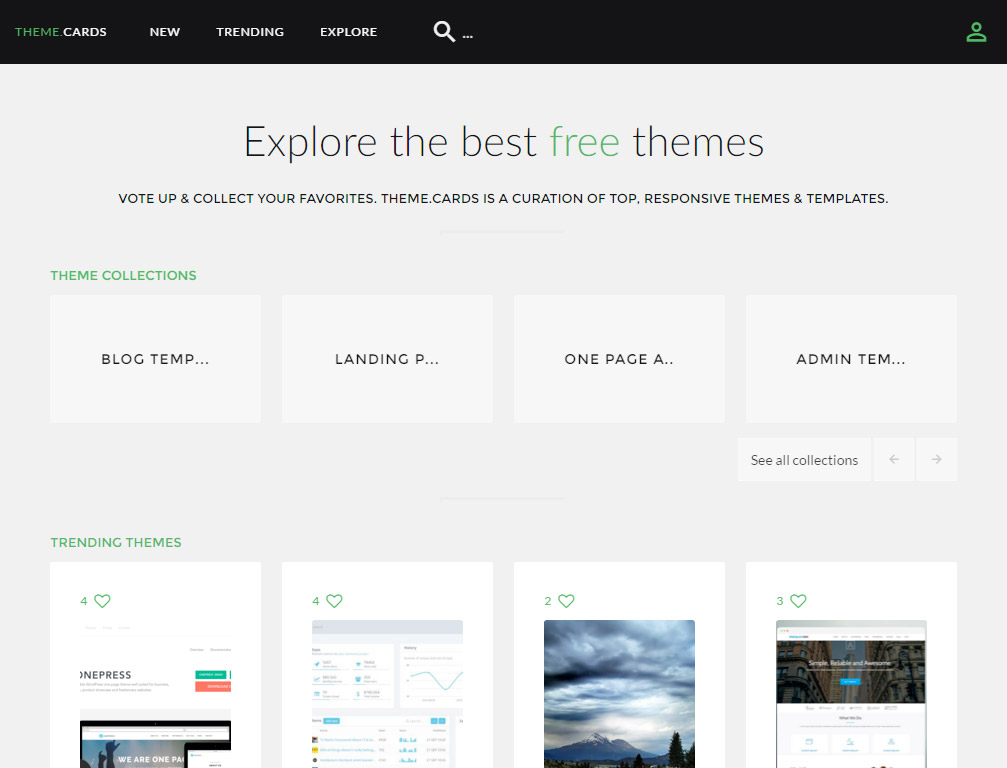Vote up the theme with 3 likes
This screenshot has height=768, width=1007.
click(x=798, y=601)
